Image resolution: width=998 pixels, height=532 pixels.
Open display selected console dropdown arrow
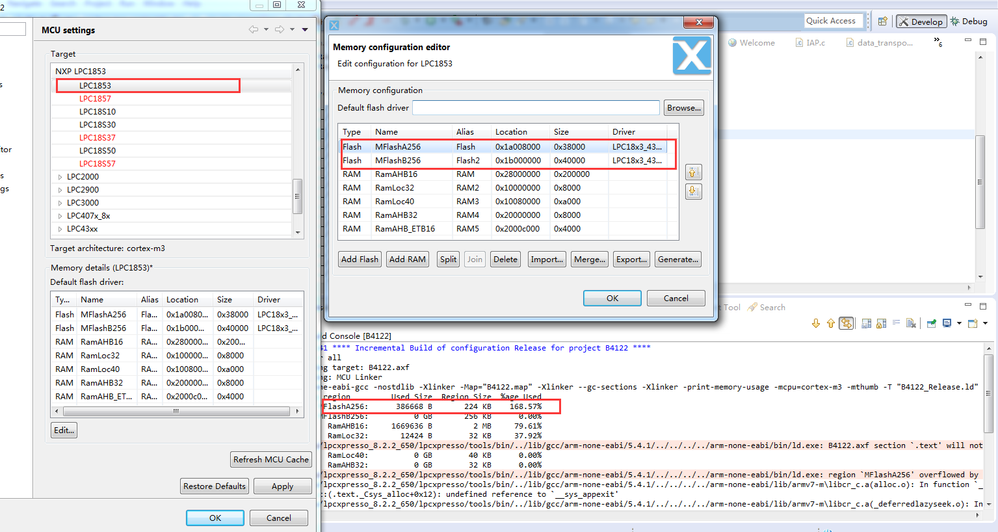tap(959, 323)
